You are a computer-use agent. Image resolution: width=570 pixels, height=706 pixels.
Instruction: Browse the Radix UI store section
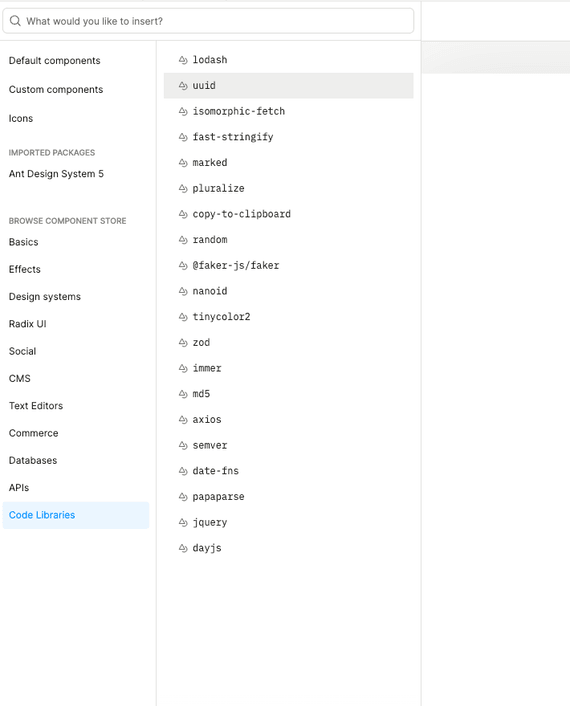pos(27,324)
